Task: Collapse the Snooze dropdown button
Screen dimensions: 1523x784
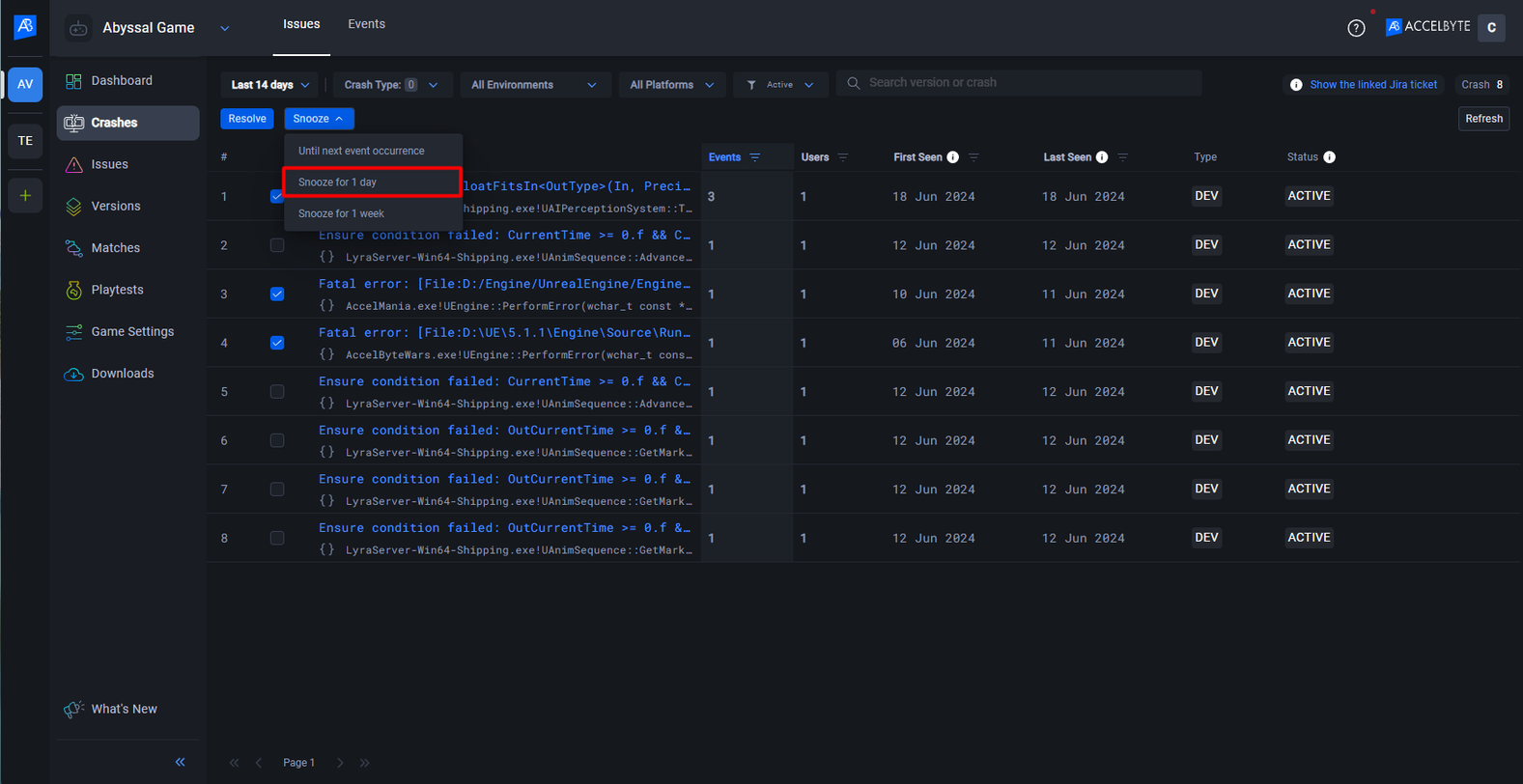Action: (319, 119)
